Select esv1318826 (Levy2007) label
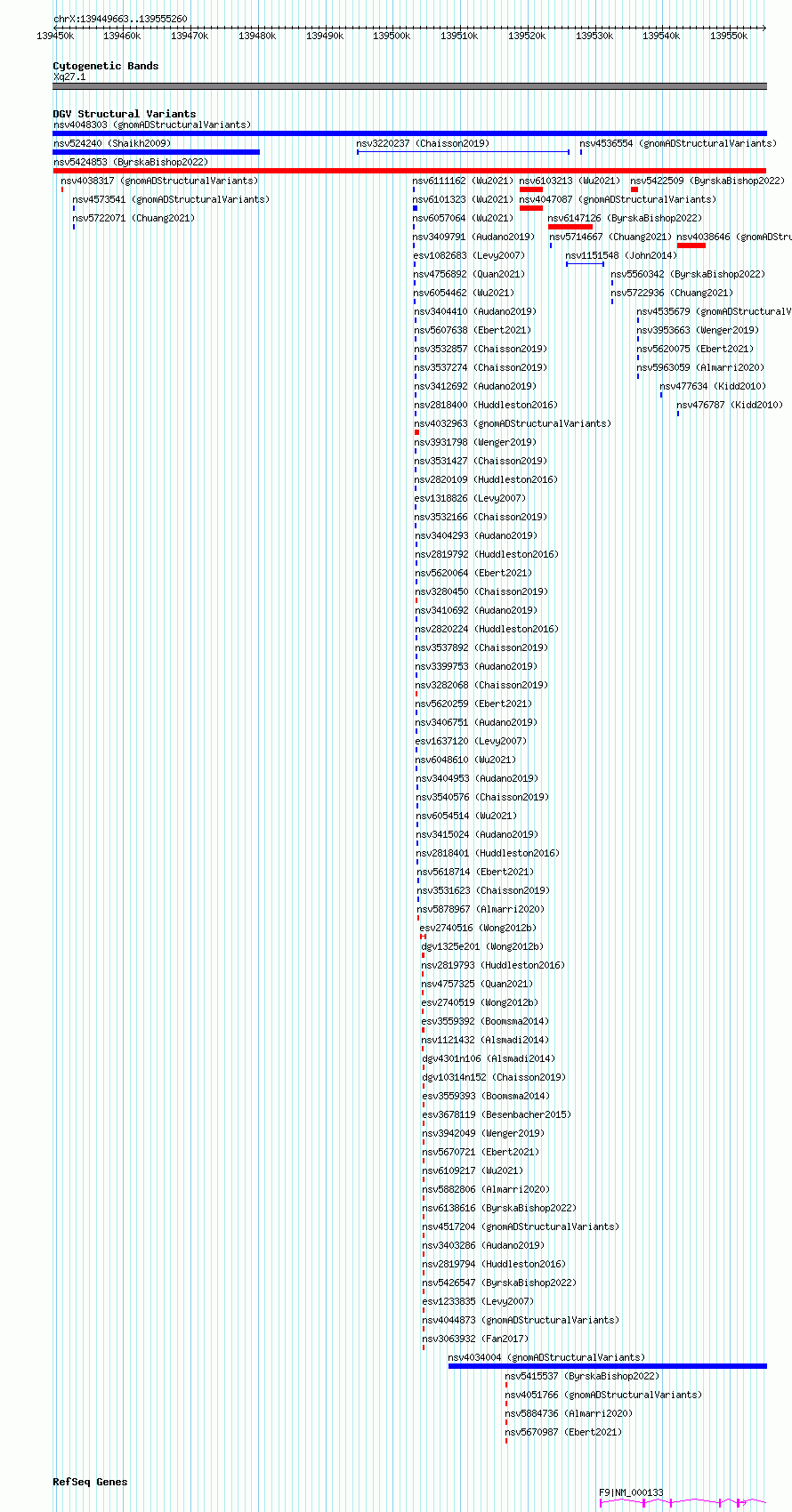792x1512 pixels. click(470, 498)
